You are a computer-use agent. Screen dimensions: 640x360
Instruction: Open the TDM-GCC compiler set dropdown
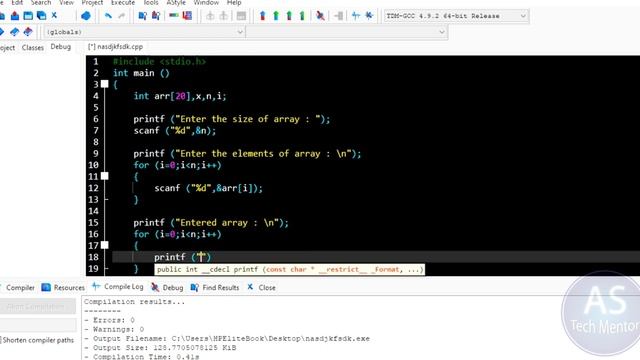point(456,16)
